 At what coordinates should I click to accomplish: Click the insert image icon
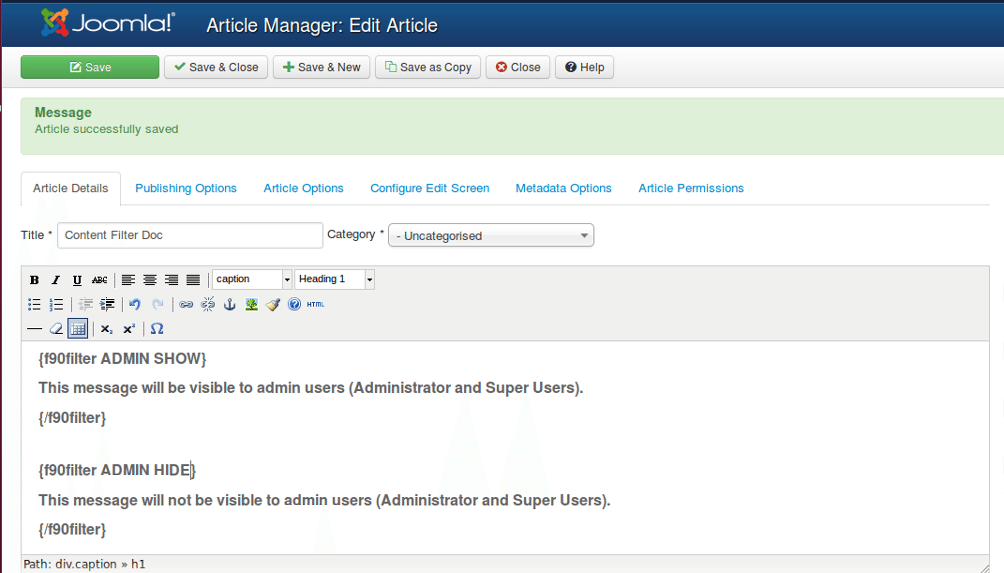click(x=251, y=305)
